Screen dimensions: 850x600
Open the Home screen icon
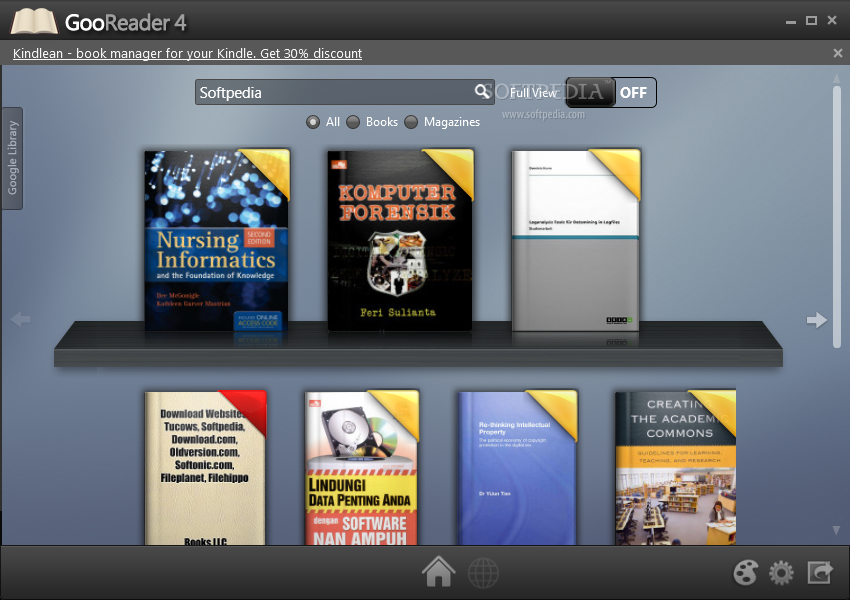tap(439, 572)
